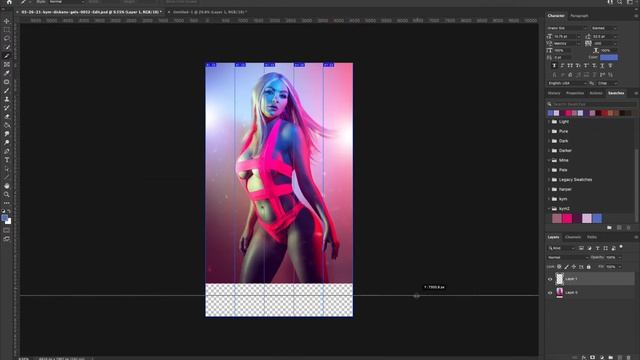Toggle lock all padlock icon
640x360 pixels.
(x=589, y=267)
